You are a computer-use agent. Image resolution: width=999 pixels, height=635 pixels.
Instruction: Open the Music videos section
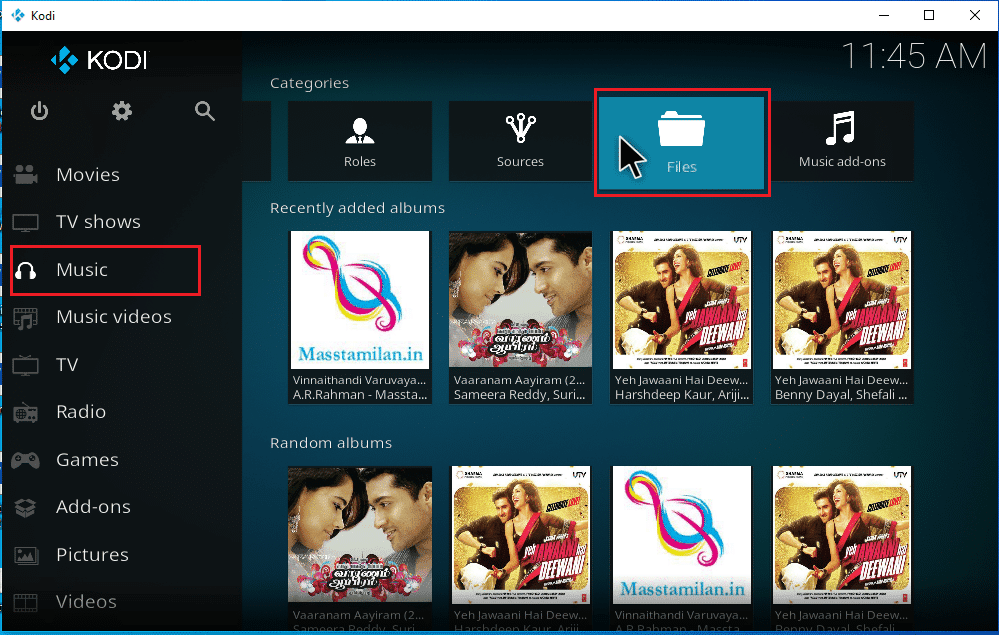[x=113, y=317]
